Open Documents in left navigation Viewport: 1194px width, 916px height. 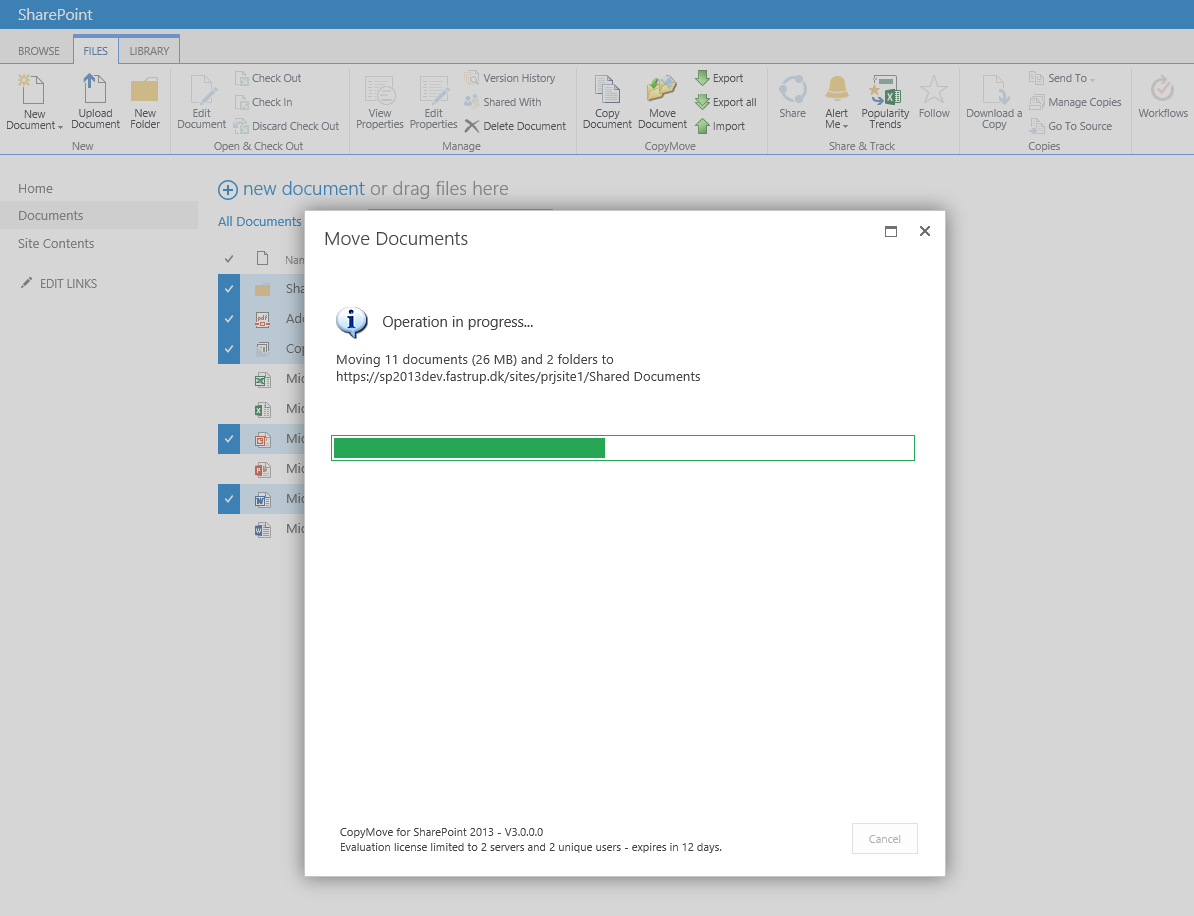[x=50, y=215]
